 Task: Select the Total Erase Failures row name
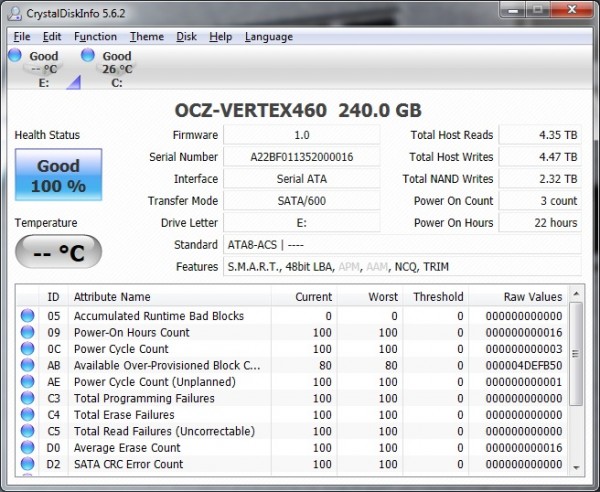click(124, 414)
